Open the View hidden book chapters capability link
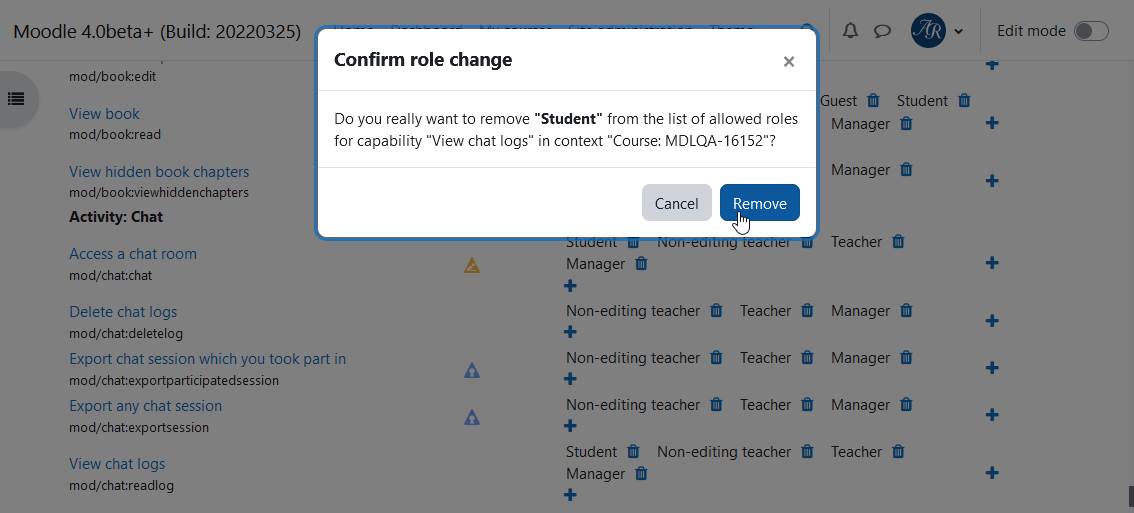 pos(159,171)
